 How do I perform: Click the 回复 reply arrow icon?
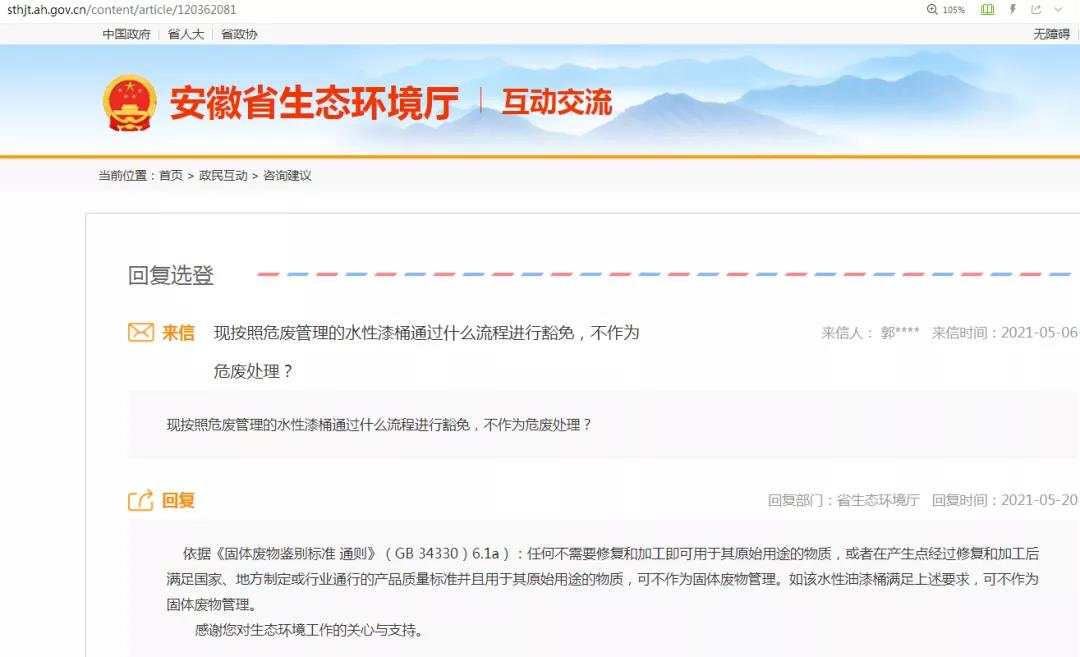tap(141, 500)
